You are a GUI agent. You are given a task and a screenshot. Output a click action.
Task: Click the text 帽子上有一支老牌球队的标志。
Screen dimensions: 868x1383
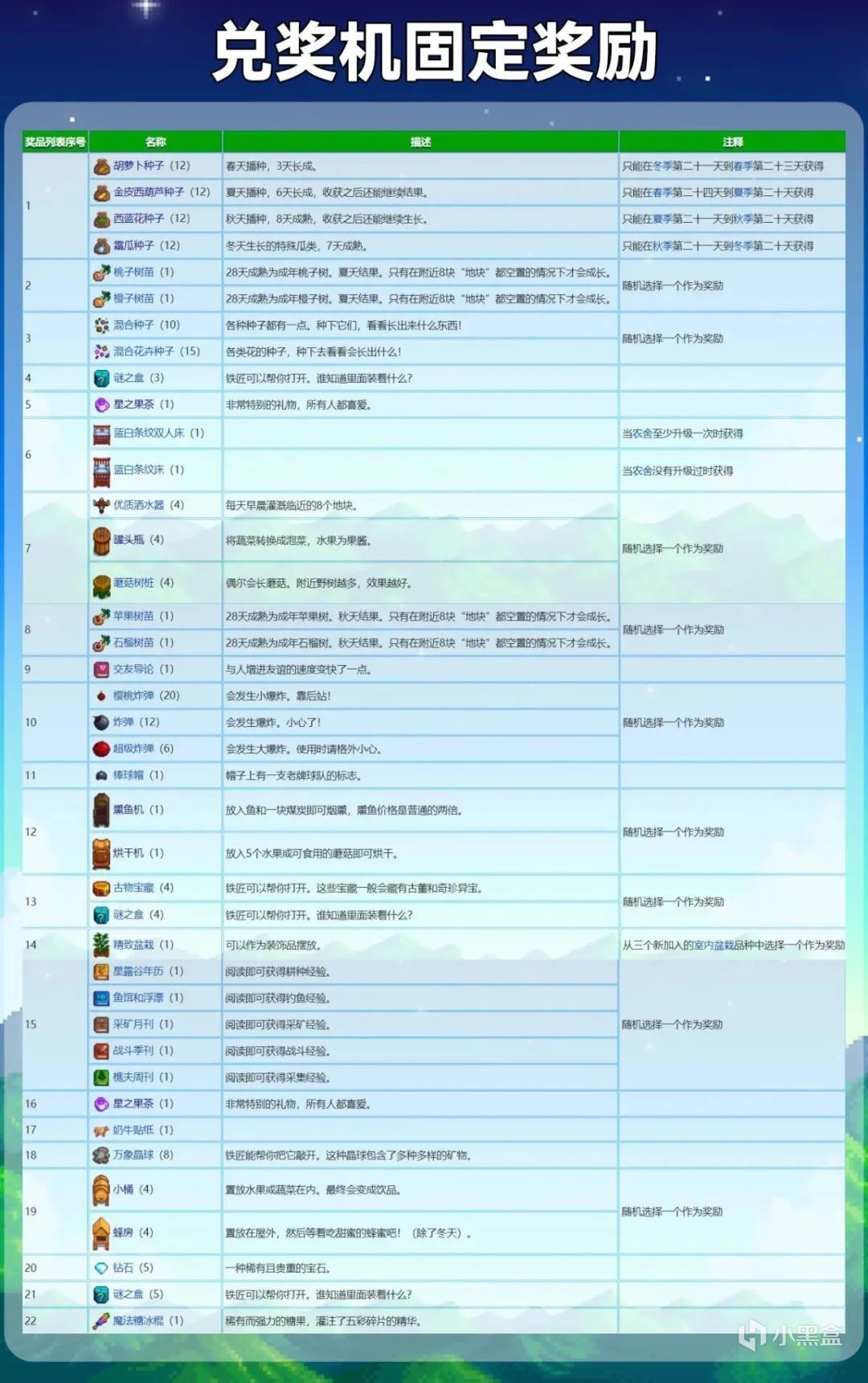pos(294,776)
